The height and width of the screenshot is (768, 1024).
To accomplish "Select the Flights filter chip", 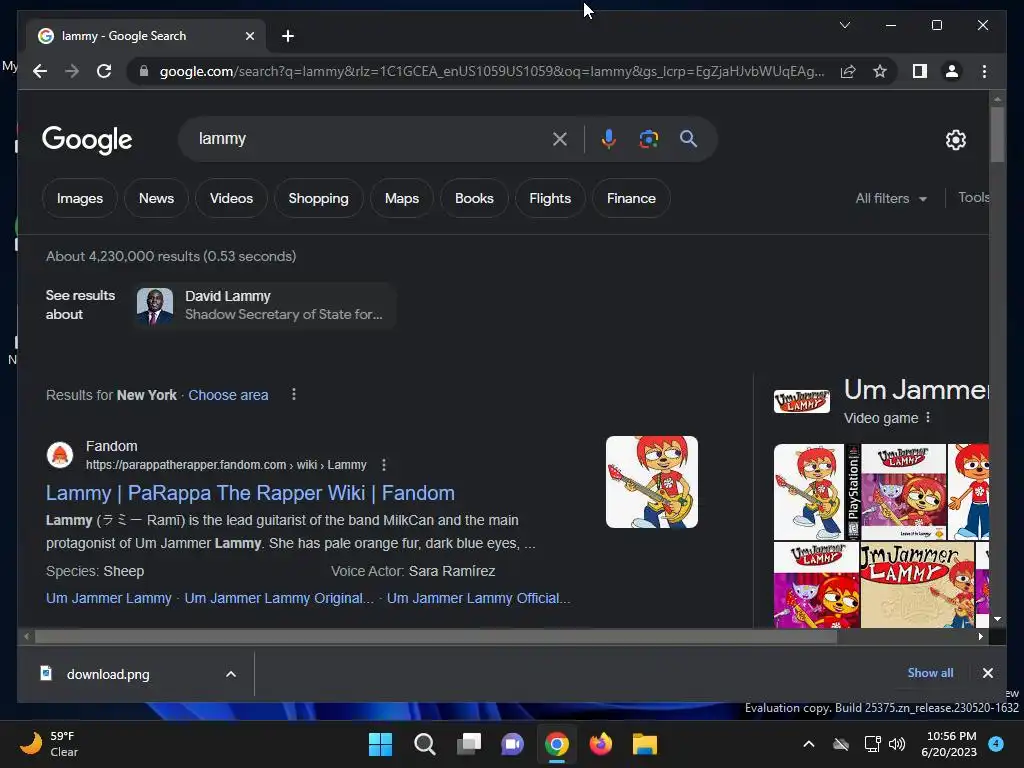I will [550, 198].
